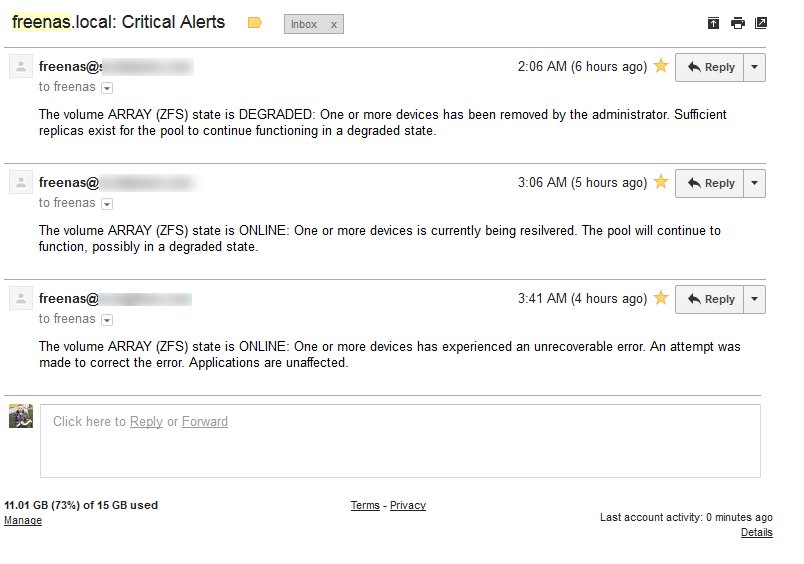Open more options beside third Reply button

754,299
